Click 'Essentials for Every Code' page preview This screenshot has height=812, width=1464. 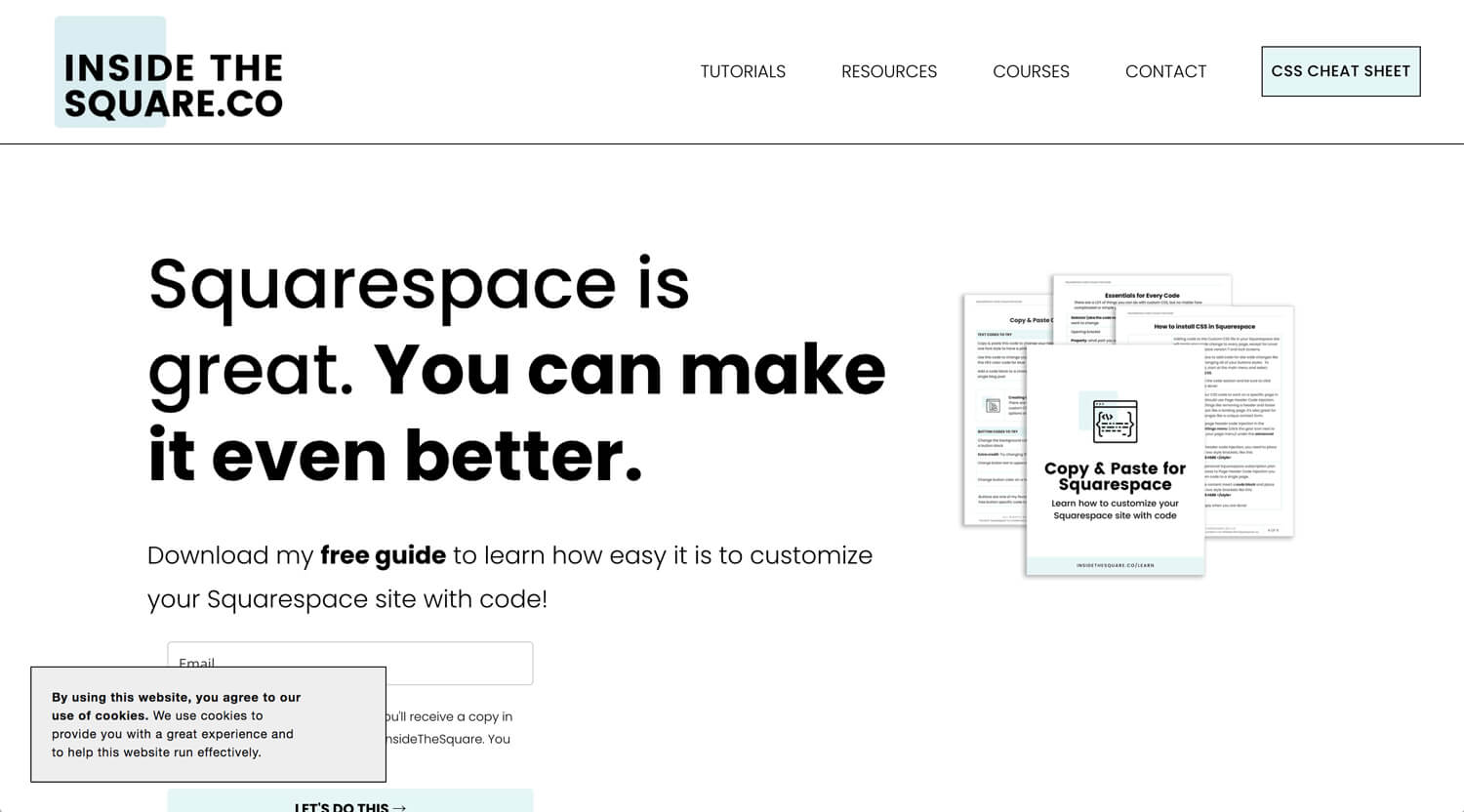[1142, 297]
